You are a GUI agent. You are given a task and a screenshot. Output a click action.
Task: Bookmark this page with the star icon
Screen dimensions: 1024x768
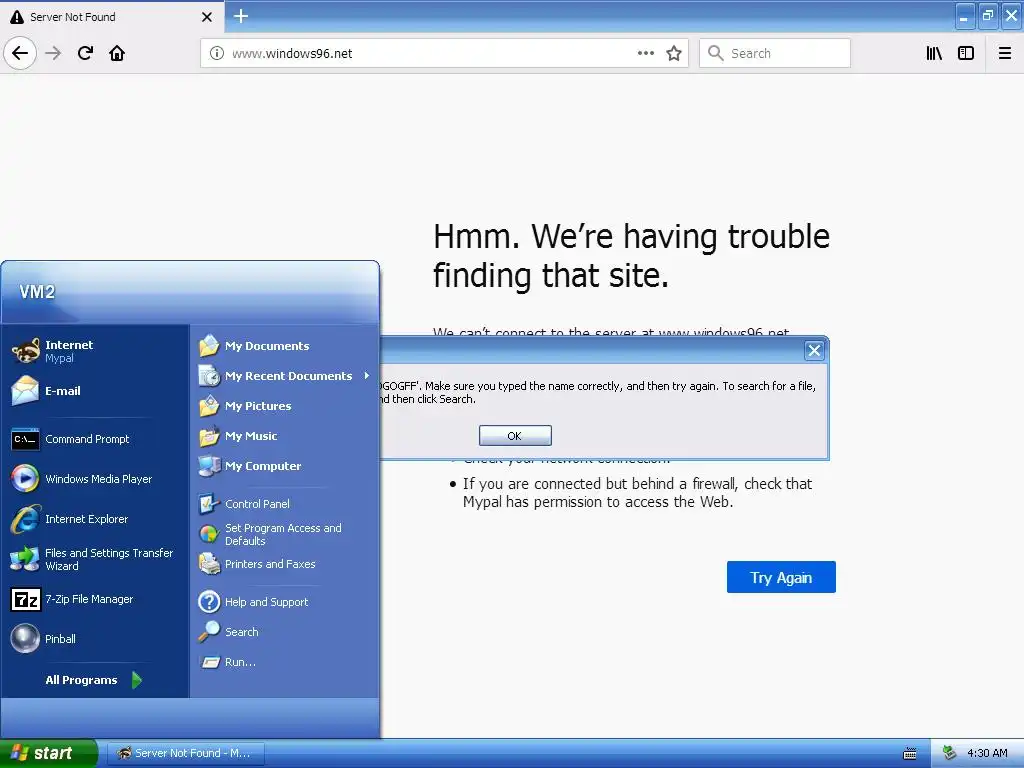pyautogui.click(x=674, y=53)
